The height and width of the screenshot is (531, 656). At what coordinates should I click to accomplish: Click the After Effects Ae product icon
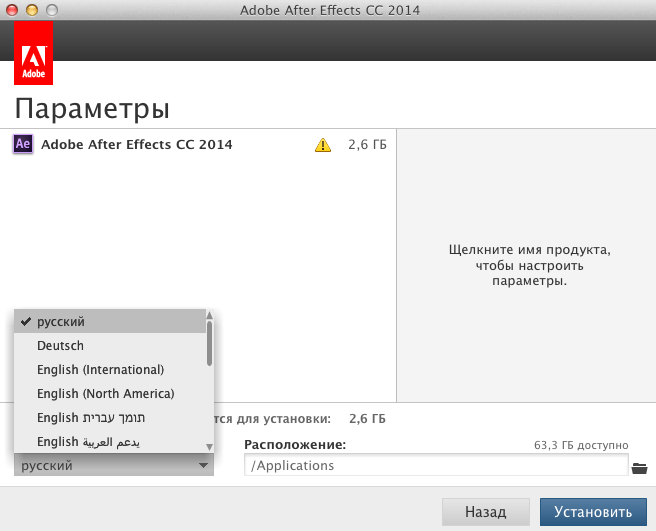coord(23,144)
